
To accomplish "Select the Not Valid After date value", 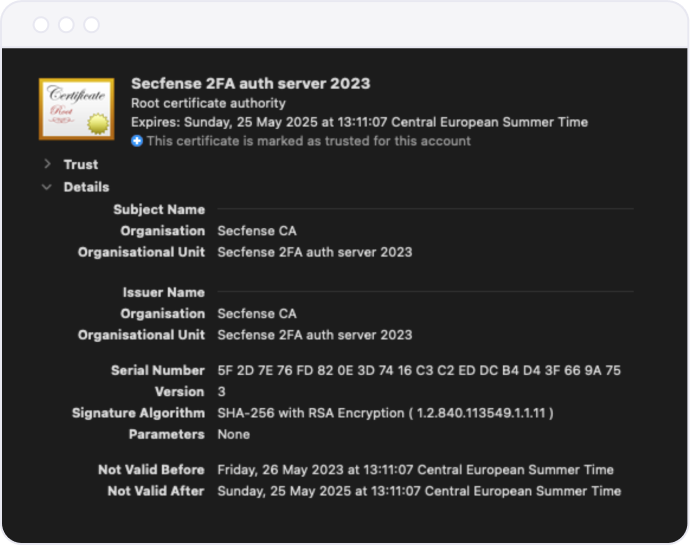I will pyautogui.click(x=418, y=491).
